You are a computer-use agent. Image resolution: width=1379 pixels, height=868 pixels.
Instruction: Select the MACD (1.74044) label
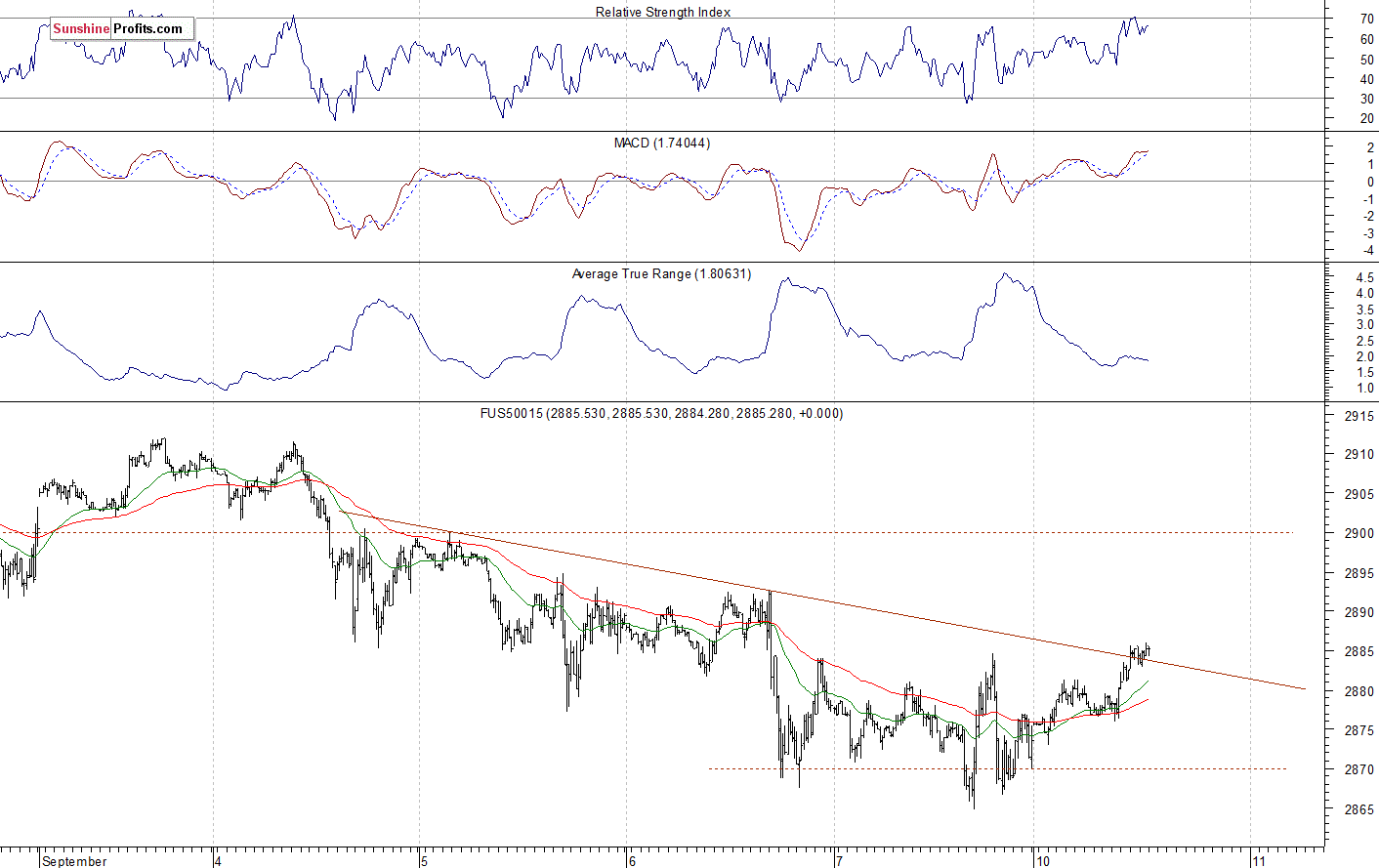662,143
